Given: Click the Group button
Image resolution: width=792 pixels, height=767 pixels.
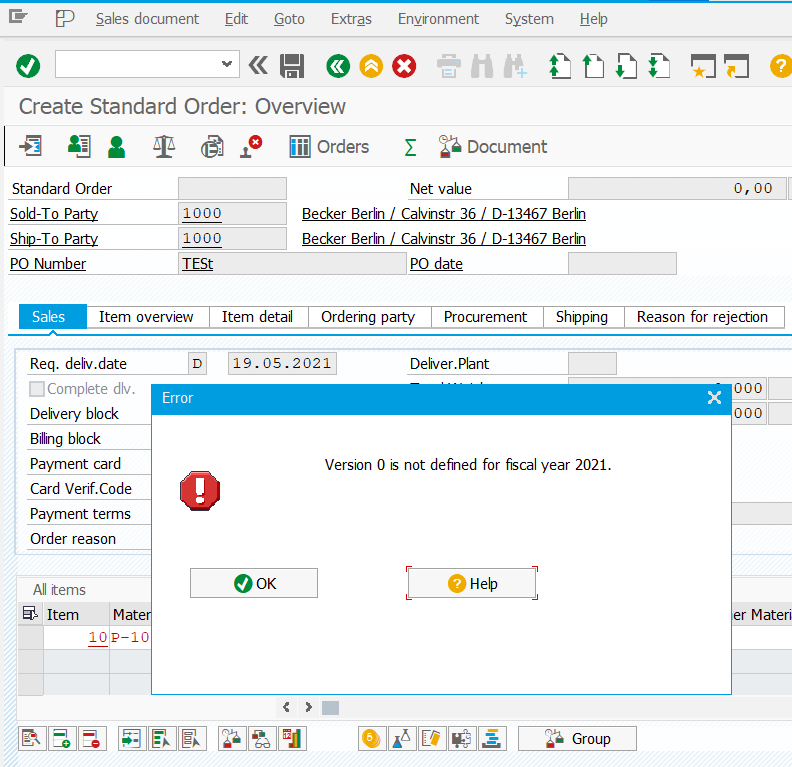Looking at the screenshot, I should (x=577, y=739).
